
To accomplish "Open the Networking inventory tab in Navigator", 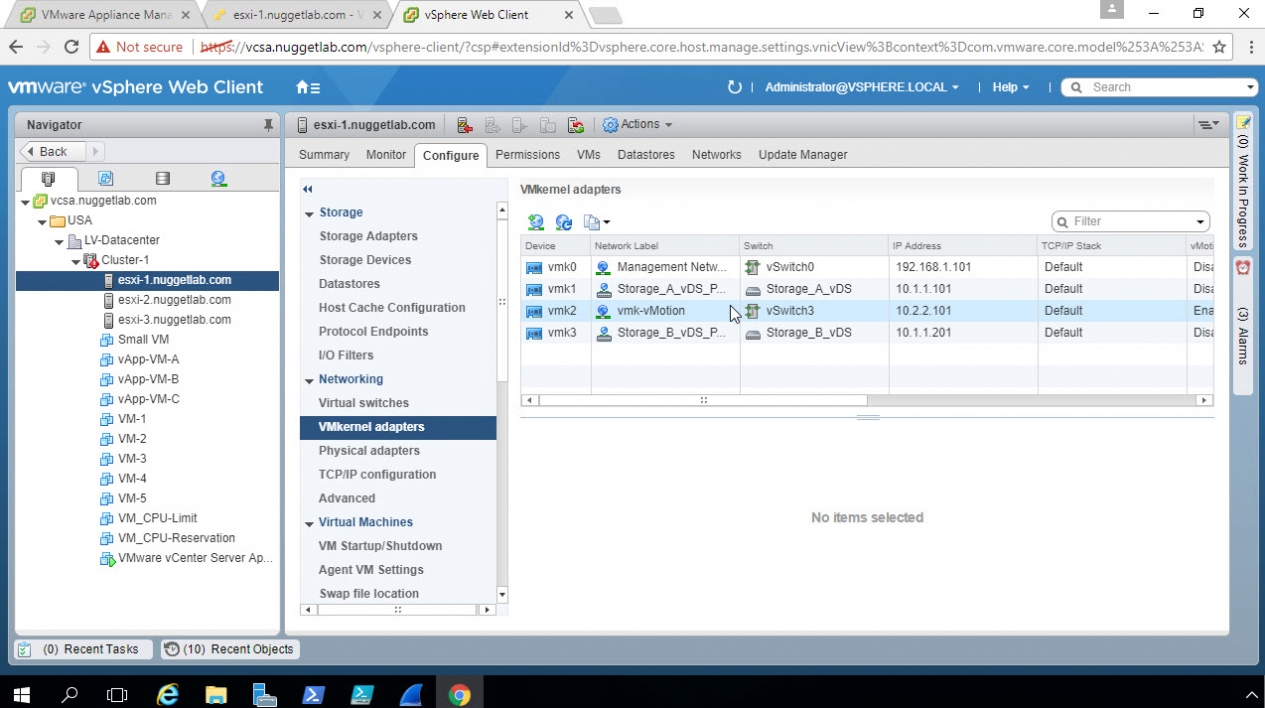I will pyautogui.click(x=218, y=179).
